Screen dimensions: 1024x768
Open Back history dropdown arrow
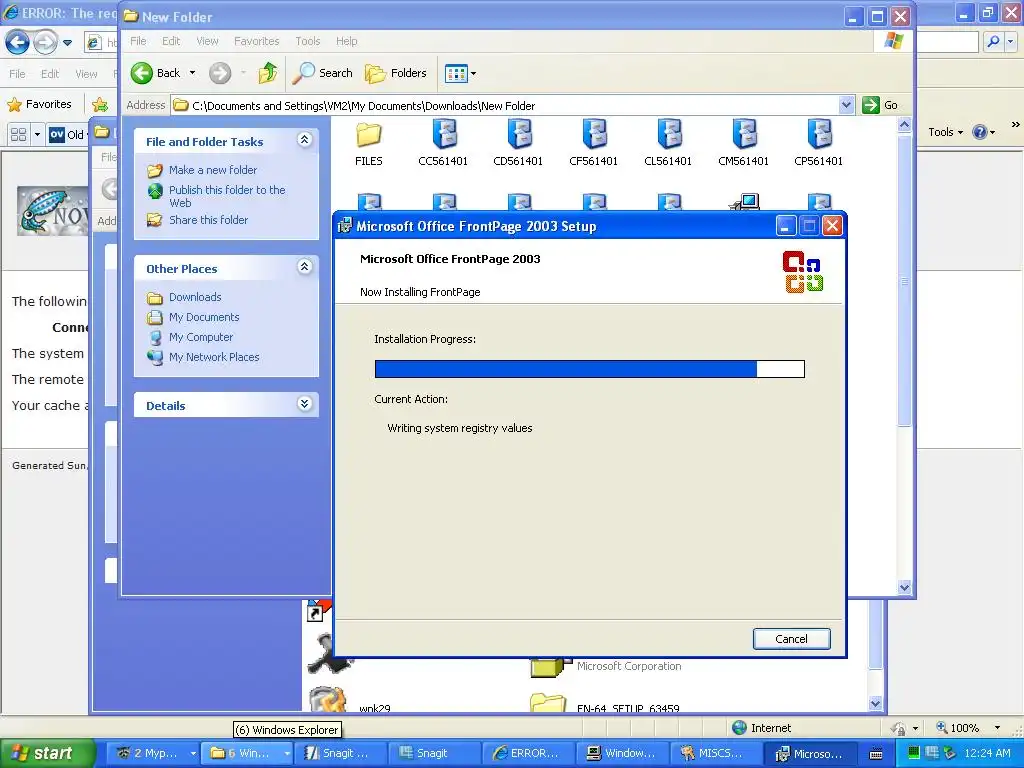[193, 73]
